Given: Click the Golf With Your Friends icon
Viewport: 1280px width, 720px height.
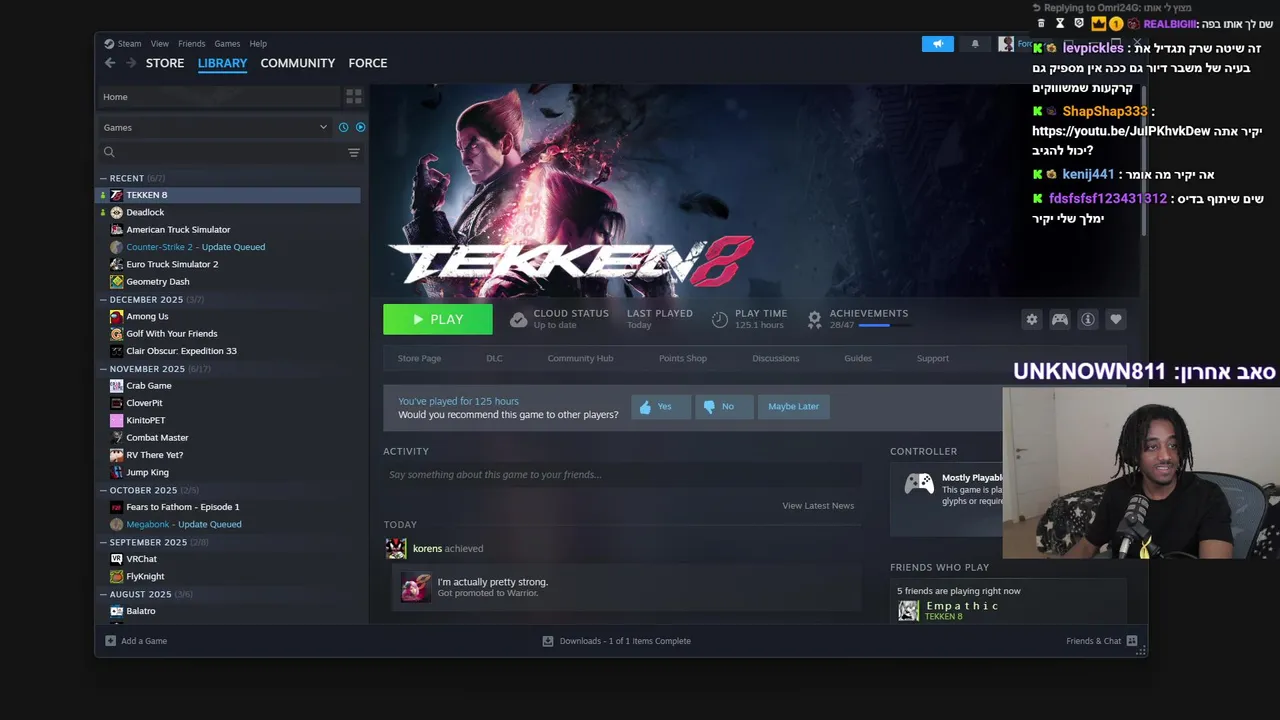Looking at the screenshot, I should click(117, 334).
